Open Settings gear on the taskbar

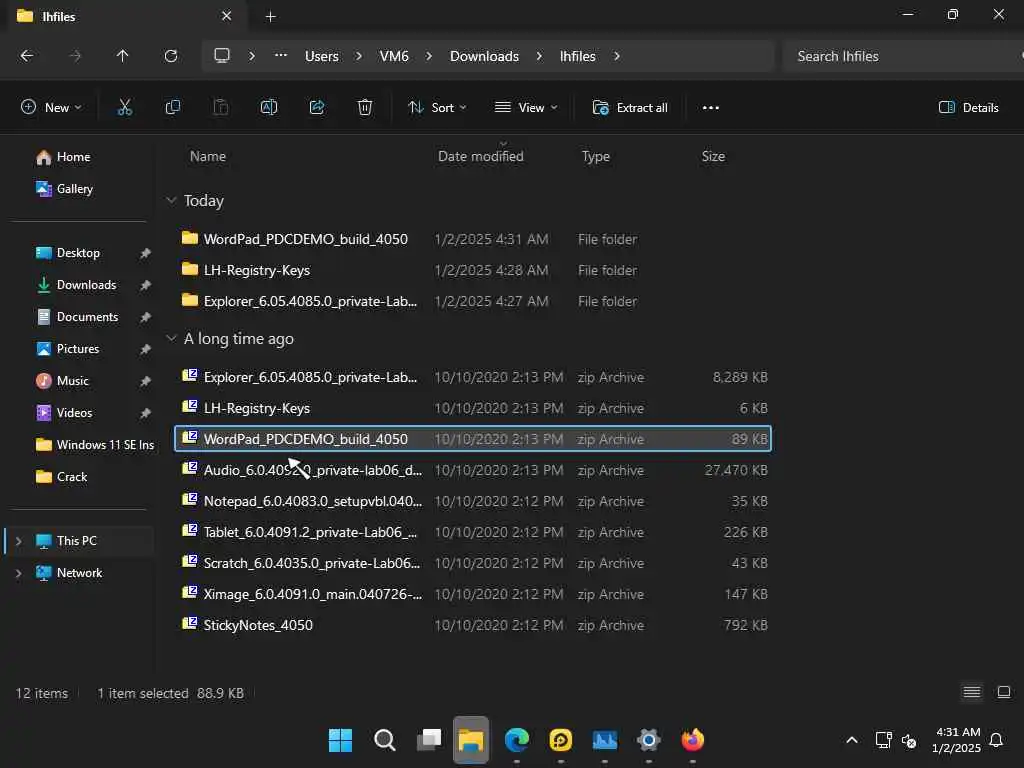pyautogui.click(x=648, y=741)
